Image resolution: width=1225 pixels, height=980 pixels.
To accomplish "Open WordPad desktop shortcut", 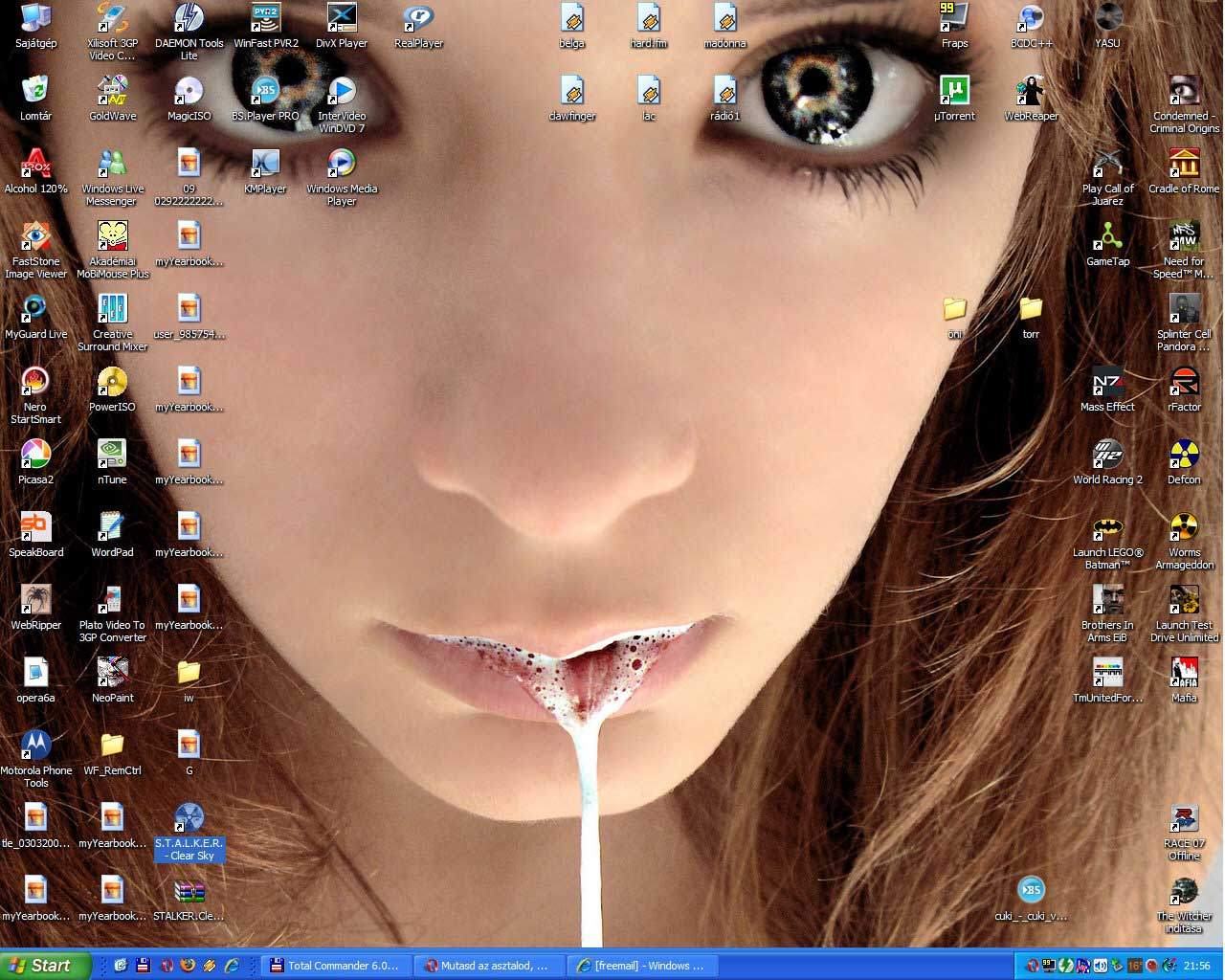I will coord(113,535).
